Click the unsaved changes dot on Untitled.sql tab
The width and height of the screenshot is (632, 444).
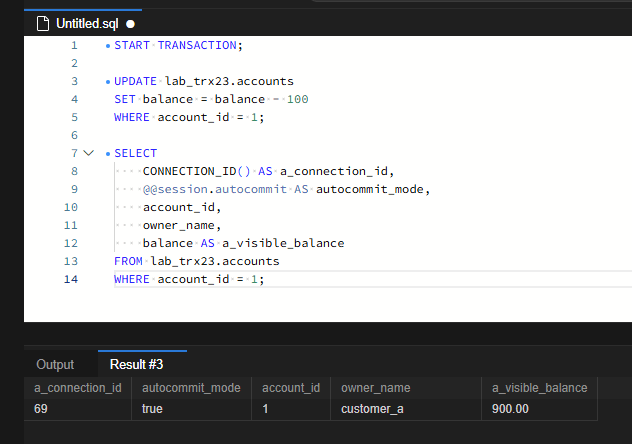130,24
